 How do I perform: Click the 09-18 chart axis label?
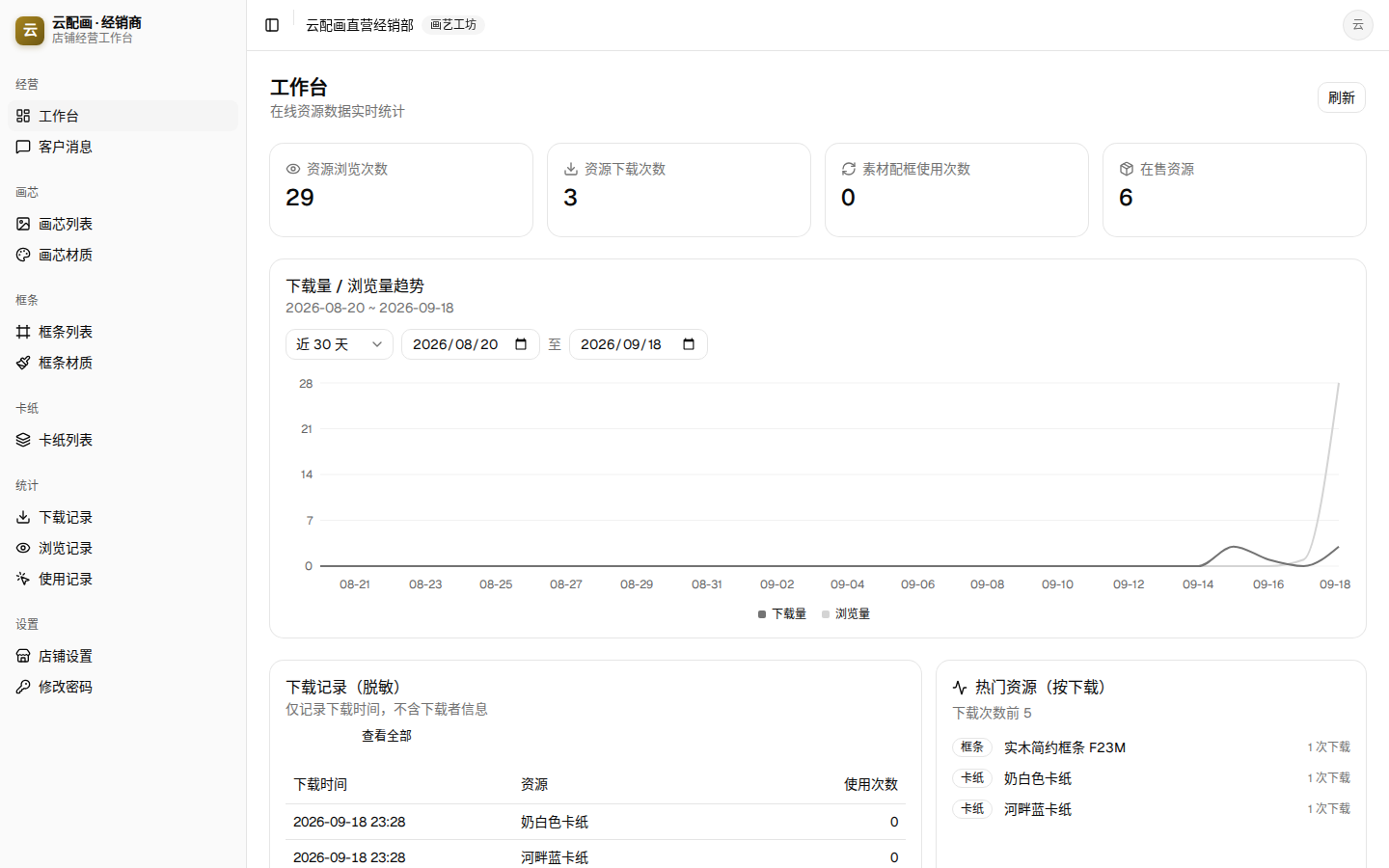click(1335, 584)
